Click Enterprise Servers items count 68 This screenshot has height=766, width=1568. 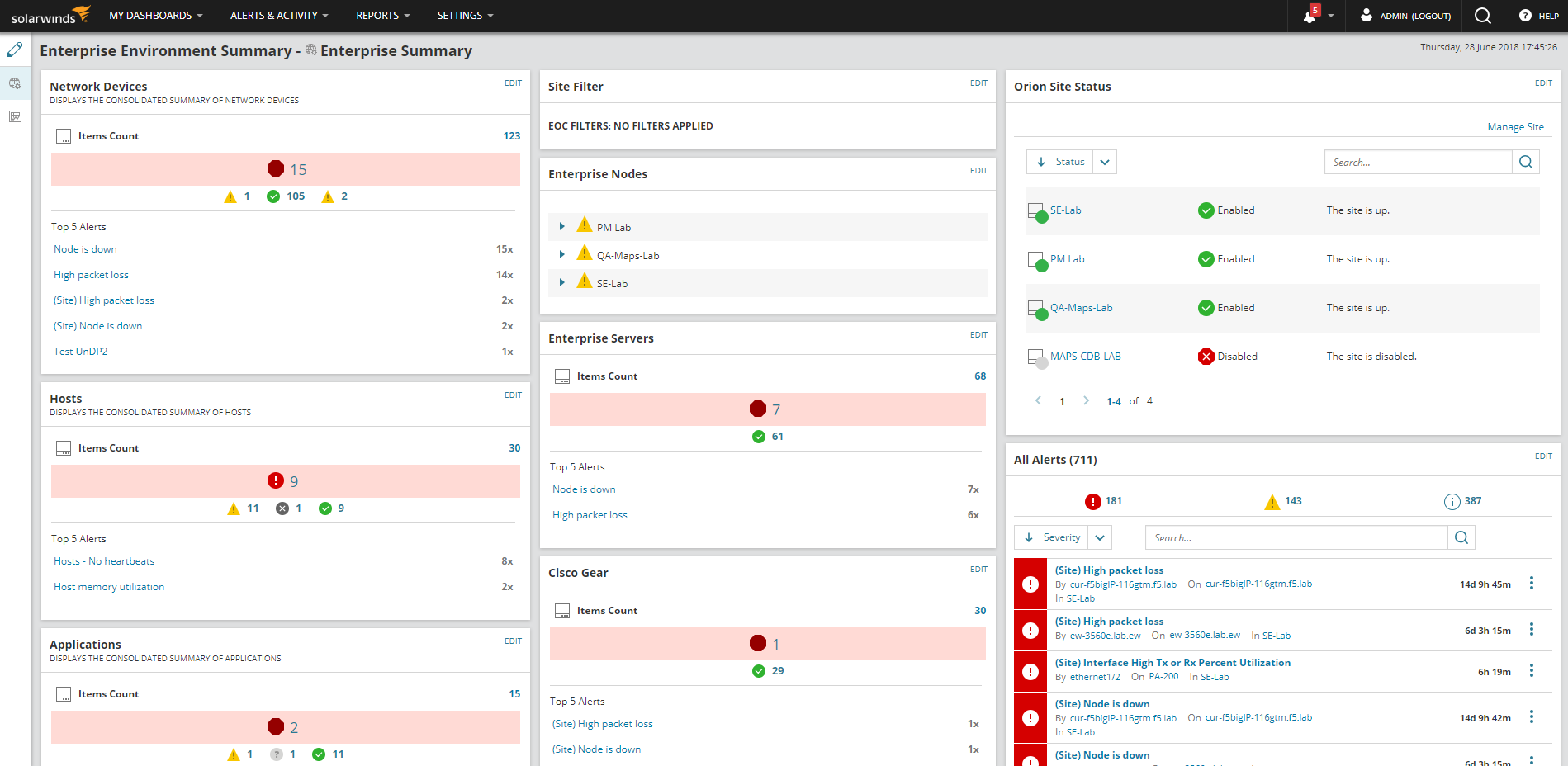pos(980,376)
